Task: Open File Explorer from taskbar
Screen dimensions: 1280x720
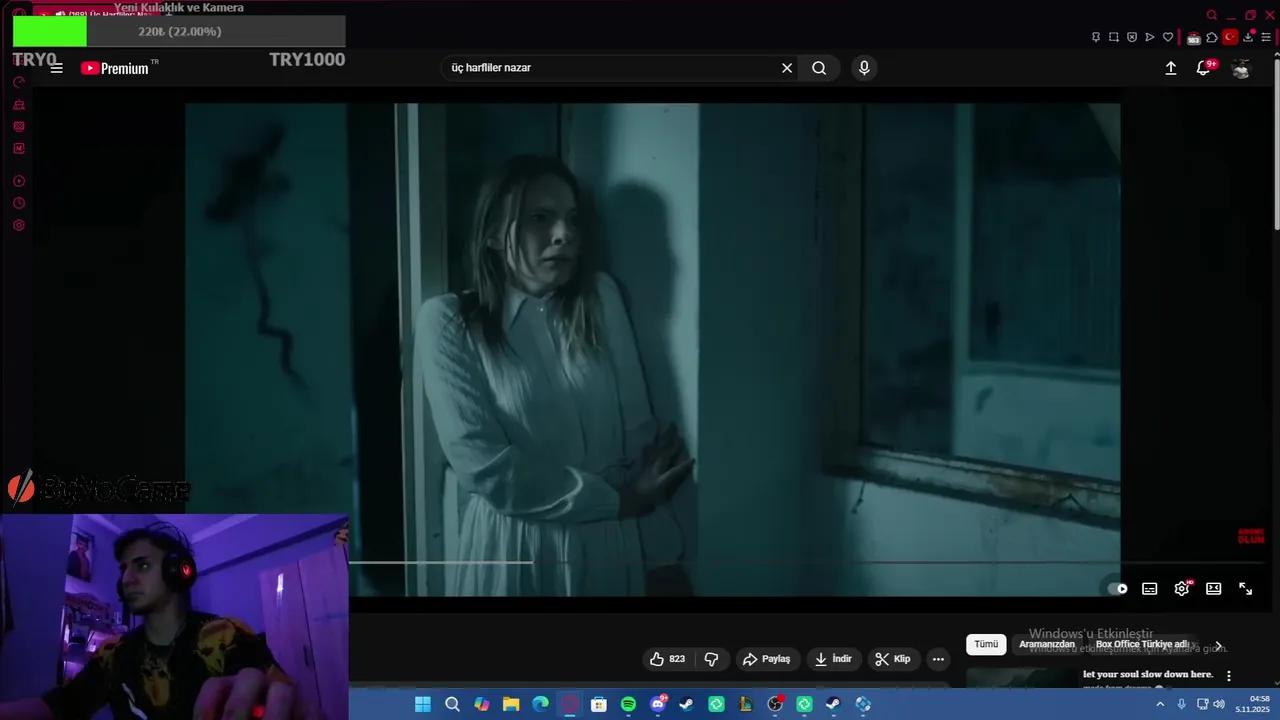Action: 511,704
